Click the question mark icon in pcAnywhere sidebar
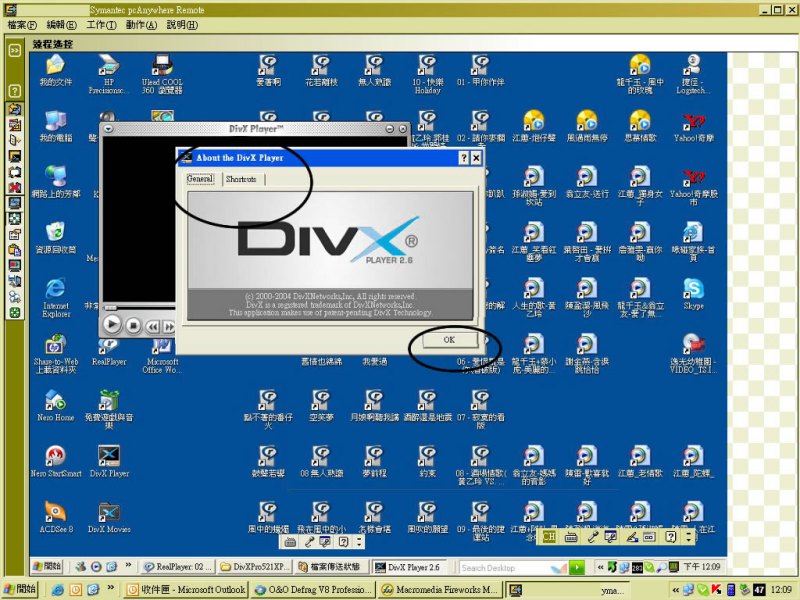800x600 pixels. point(14,91)
